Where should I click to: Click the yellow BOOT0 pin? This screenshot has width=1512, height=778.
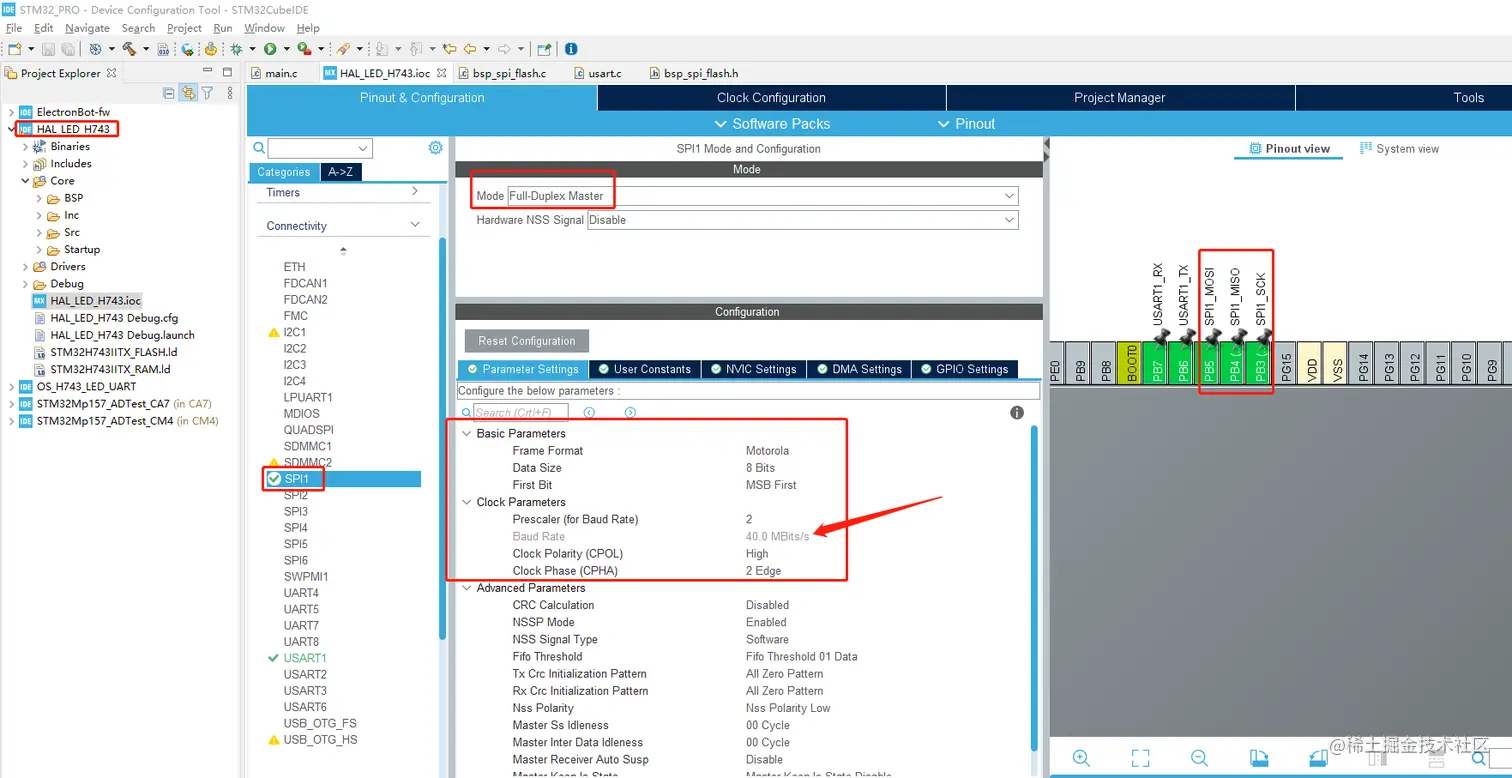(x=1131, y=363)
